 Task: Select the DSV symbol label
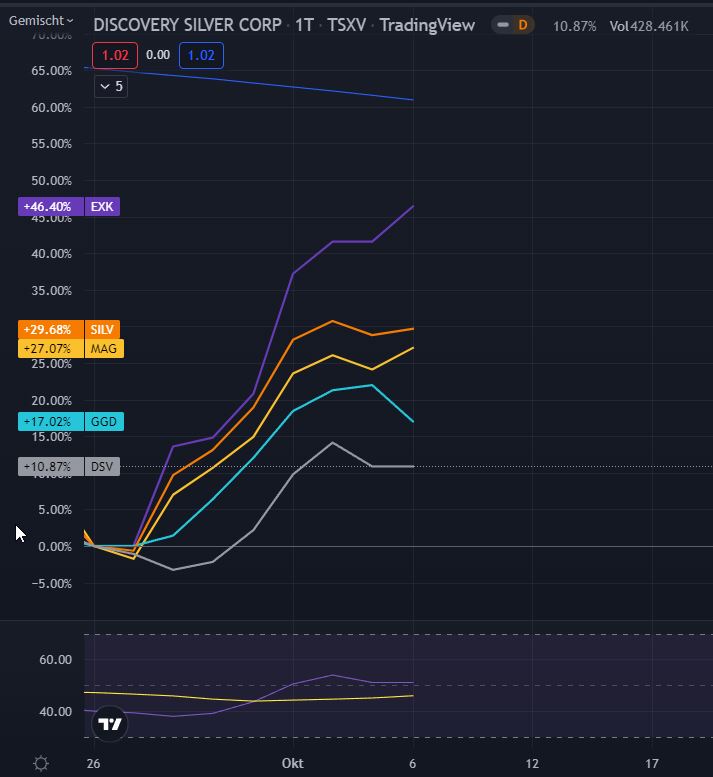tap(102, 466)
